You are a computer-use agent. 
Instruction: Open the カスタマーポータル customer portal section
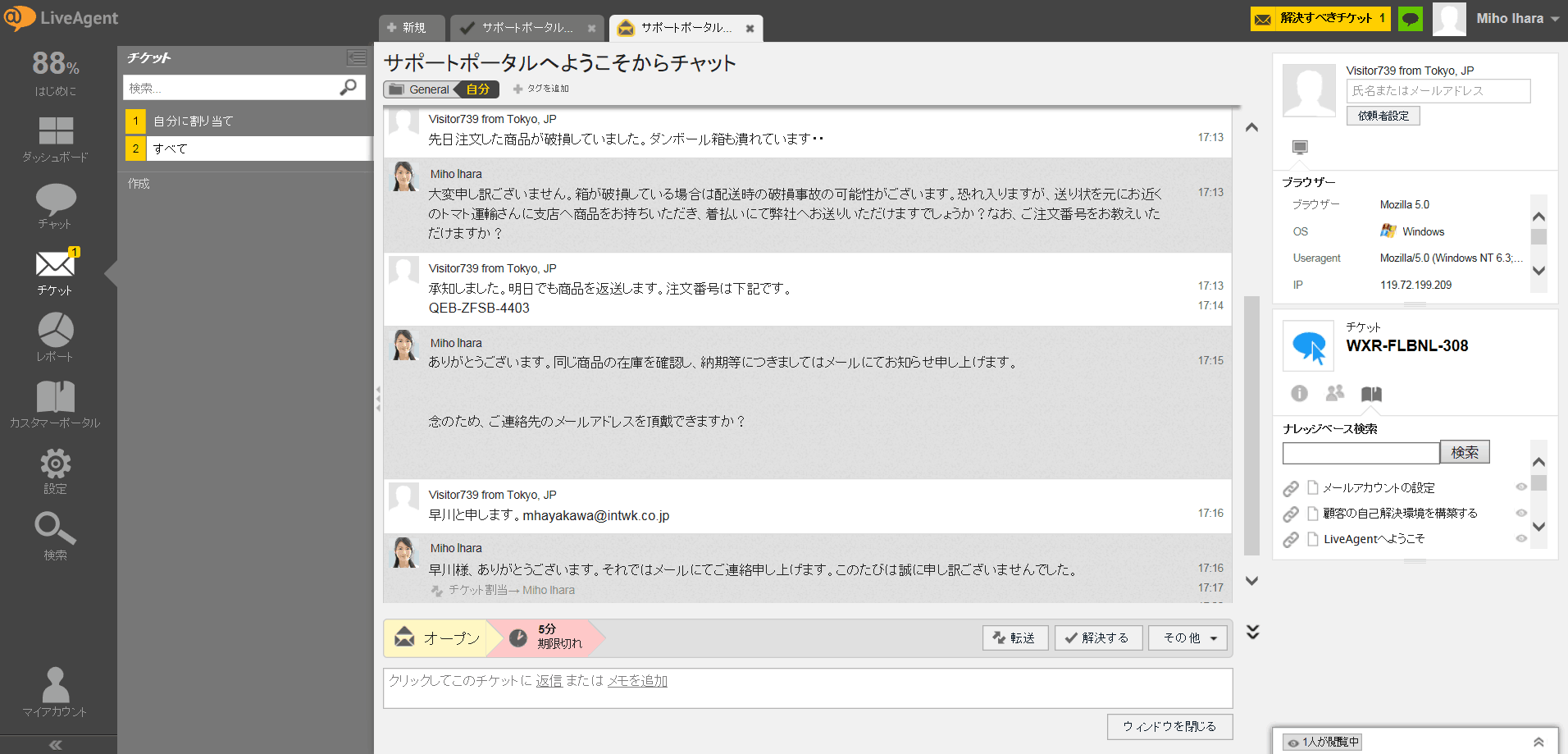55,404
